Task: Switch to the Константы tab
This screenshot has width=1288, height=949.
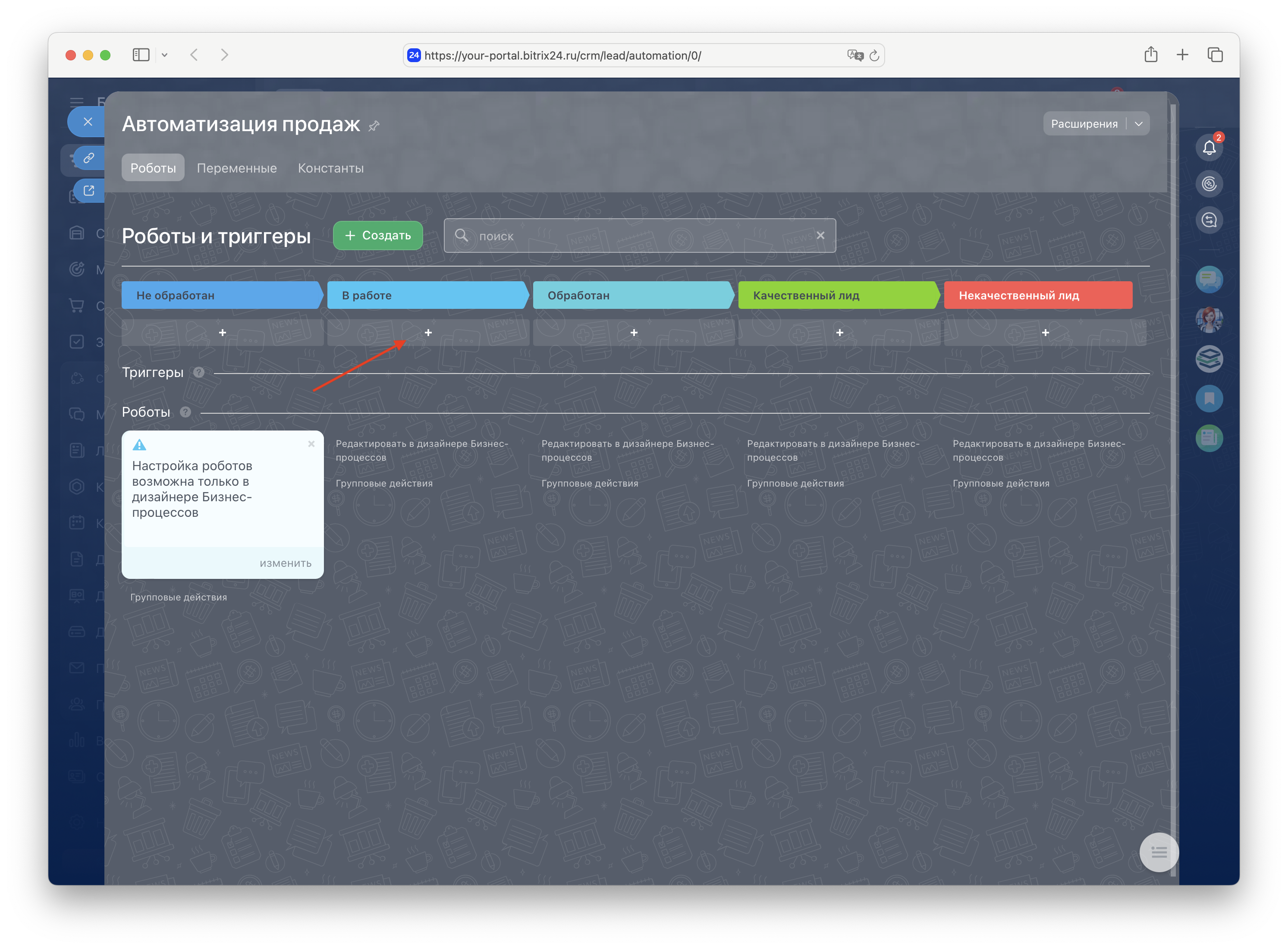Action: (330, 168)
